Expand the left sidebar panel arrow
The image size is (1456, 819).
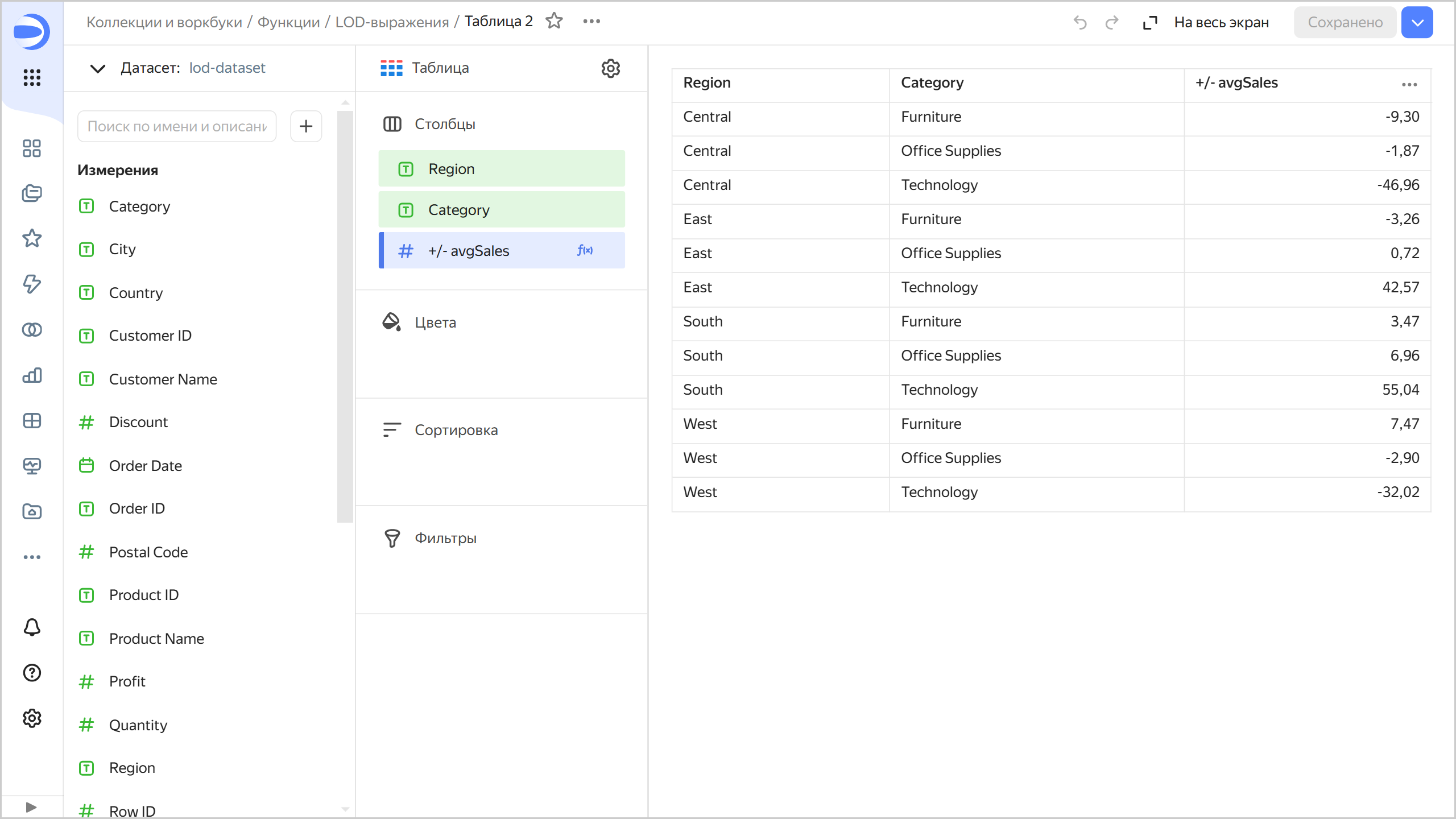(x=31, y=807)
